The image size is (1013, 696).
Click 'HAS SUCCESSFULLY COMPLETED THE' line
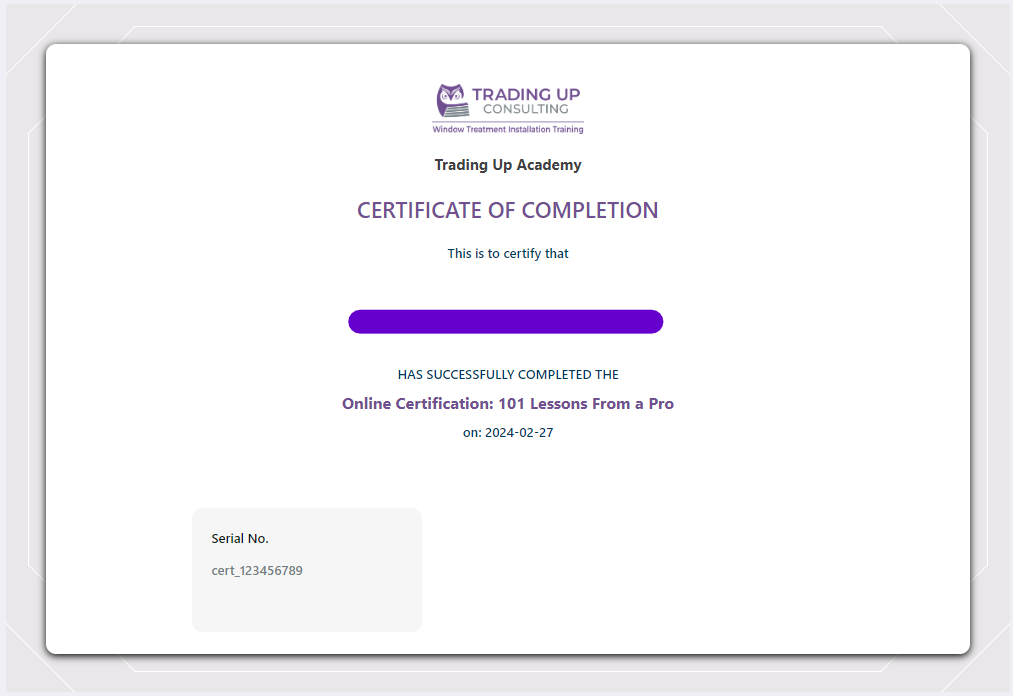(x=508, y=375)
